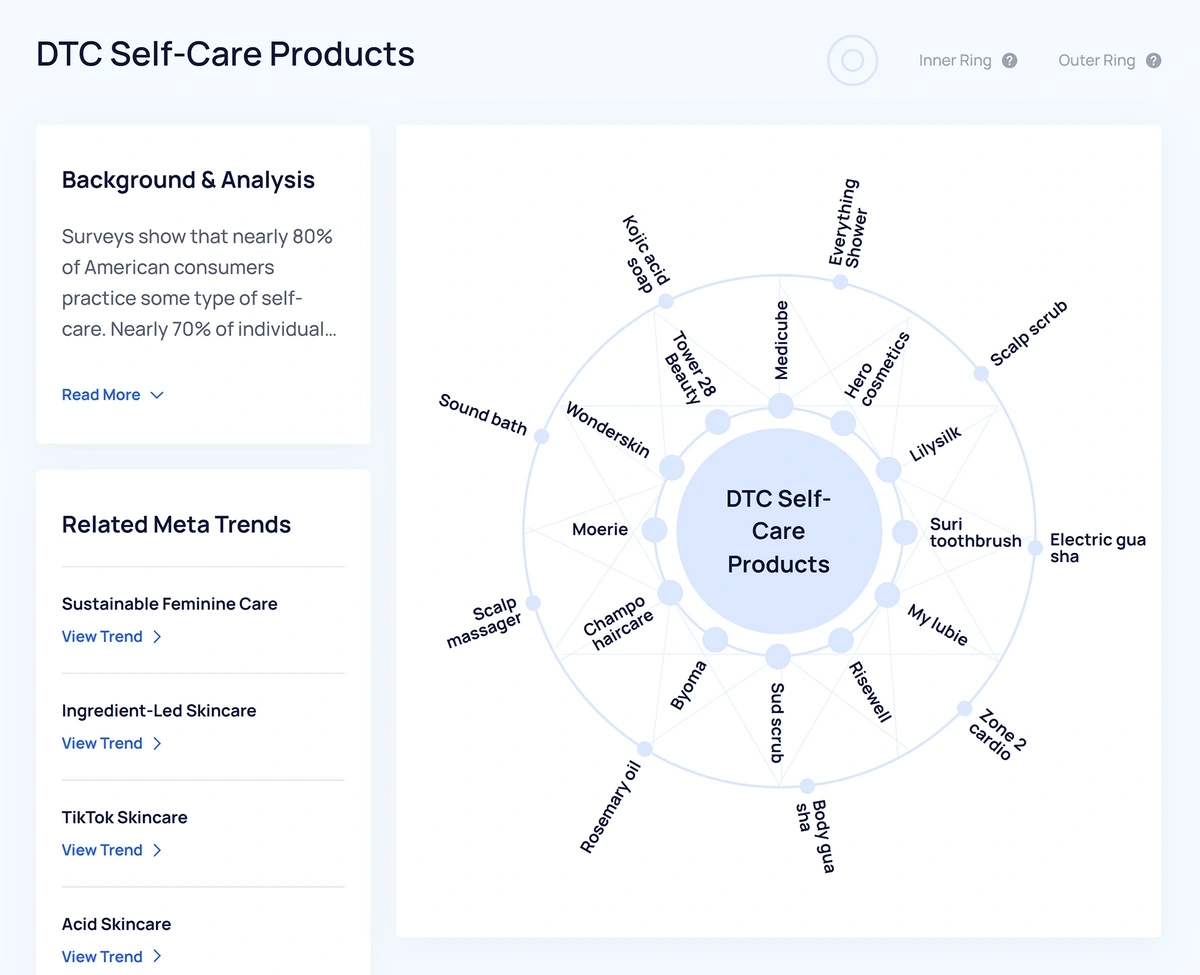Open View Trend for TikTok Skincare
The height and width of the screenshot is (975, 1200).
point(103,849)
